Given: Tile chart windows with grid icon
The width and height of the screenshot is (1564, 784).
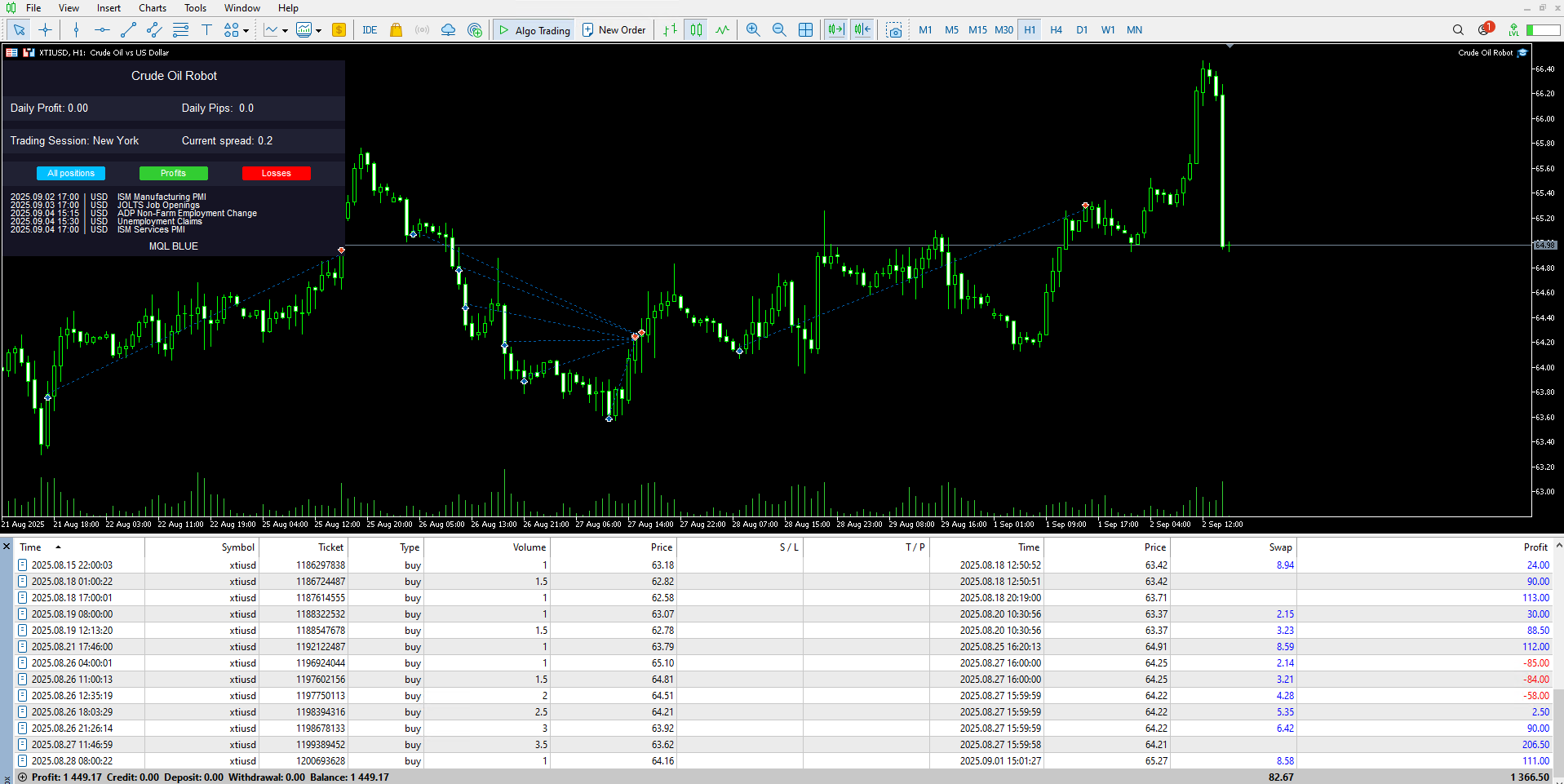Looking at the screenshot, I should (x=805, y=30).
